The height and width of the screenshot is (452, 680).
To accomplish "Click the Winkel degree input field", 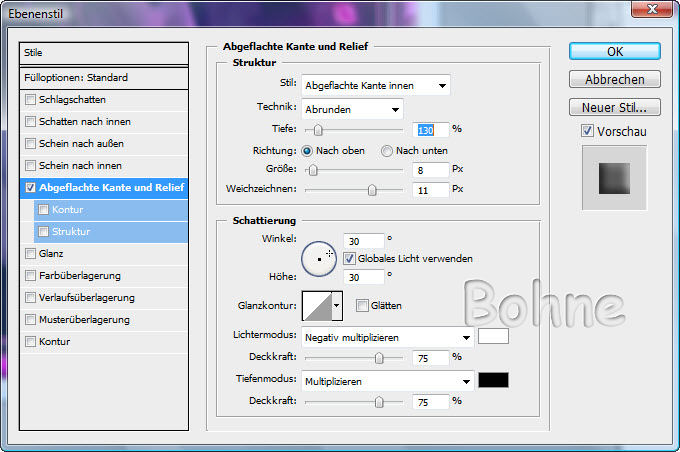I will pos(364,241).
